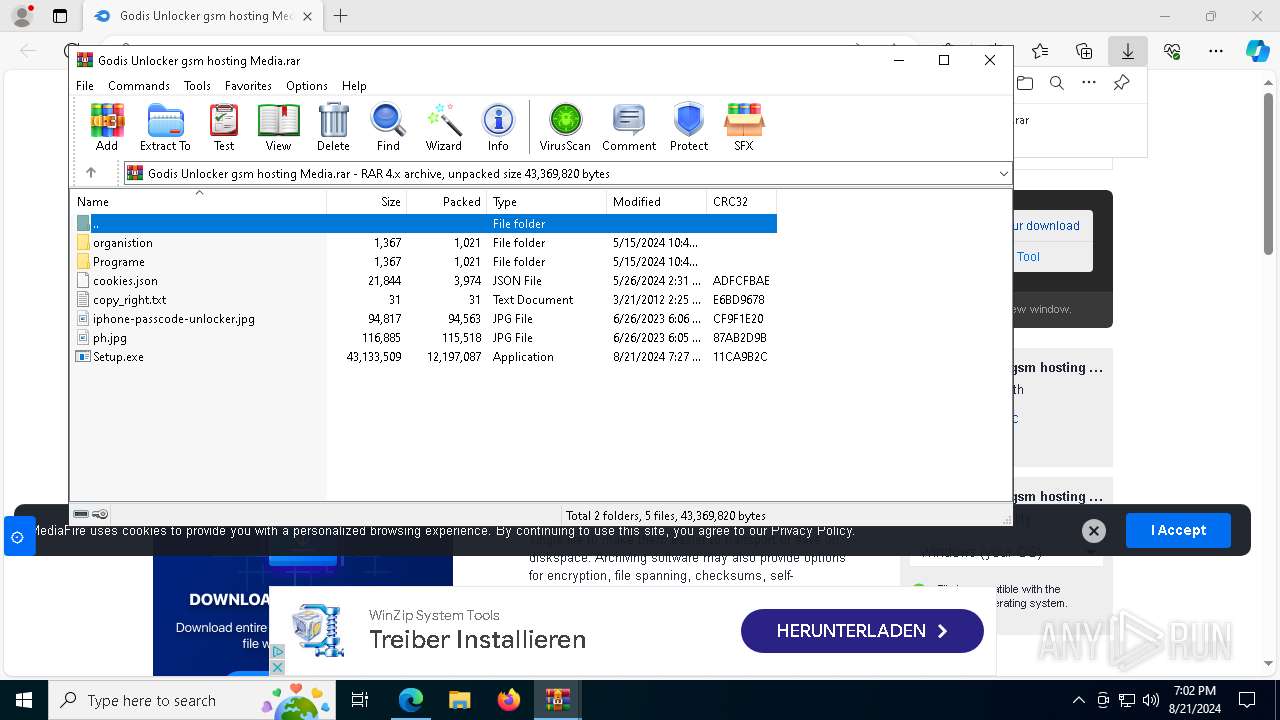
Task: Click WinRAR taskbar icon
Action: click(x=558, y=700)
